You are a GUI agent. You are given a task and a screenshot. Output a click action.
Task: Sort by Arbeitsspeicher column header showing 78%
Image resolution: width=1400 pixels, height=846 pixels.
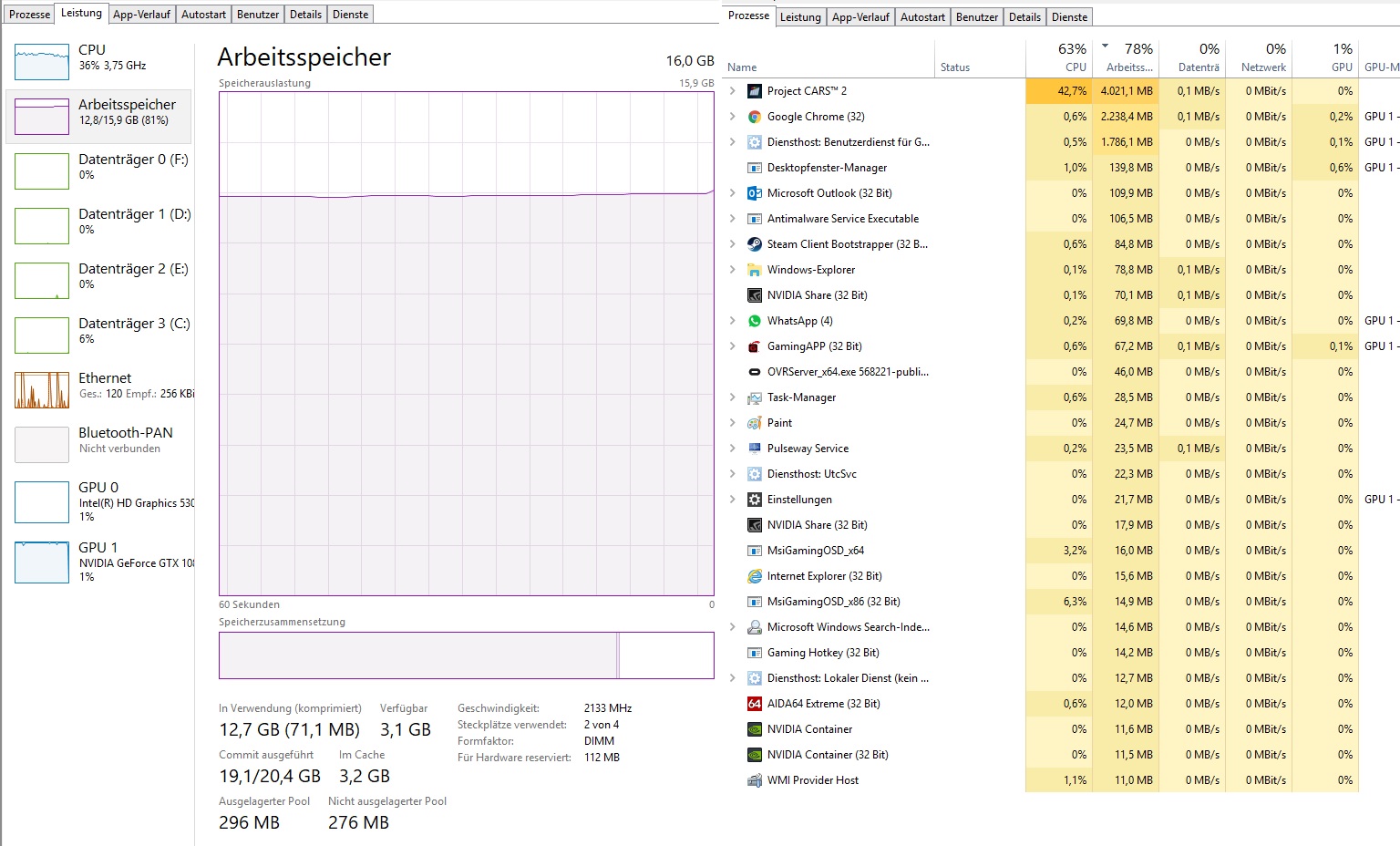(1126, 57)
